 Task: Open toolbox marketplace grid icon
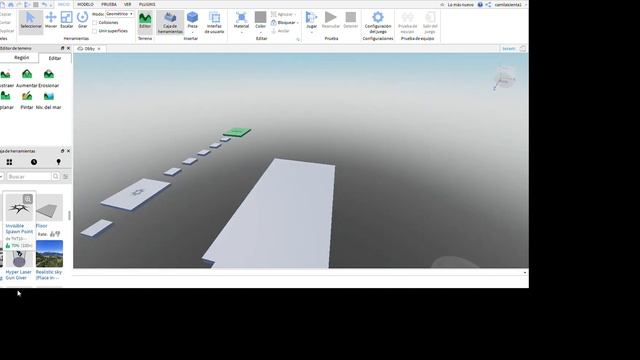[9, 162]
